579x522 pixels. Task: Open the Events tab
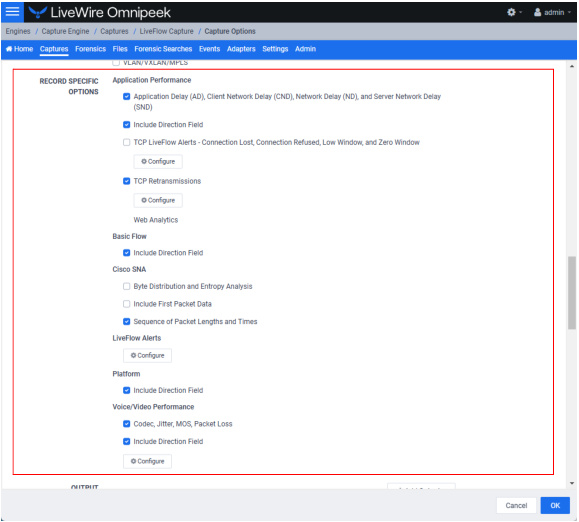pos(209,49)
